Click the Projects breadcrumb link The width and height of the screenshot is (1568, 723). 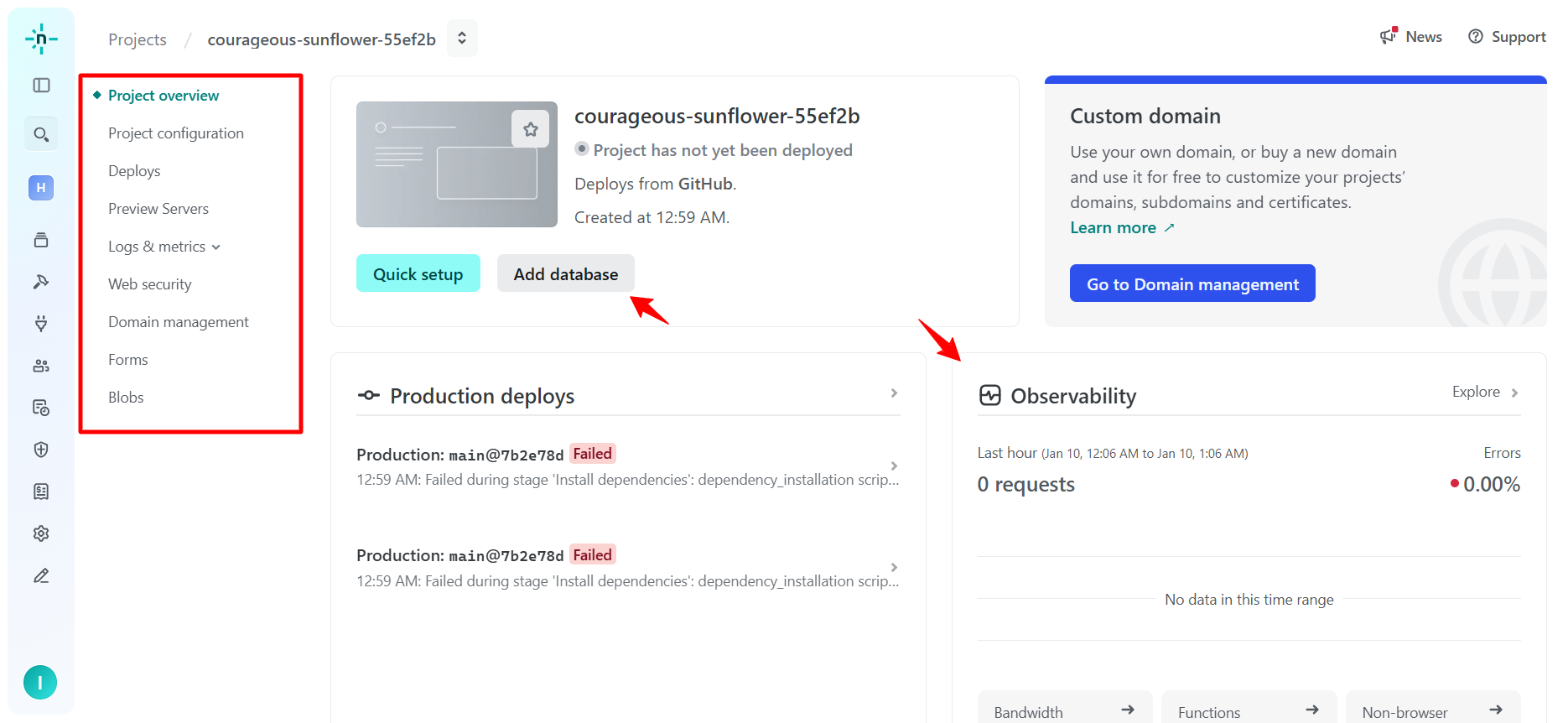click(x=138, y=39)
